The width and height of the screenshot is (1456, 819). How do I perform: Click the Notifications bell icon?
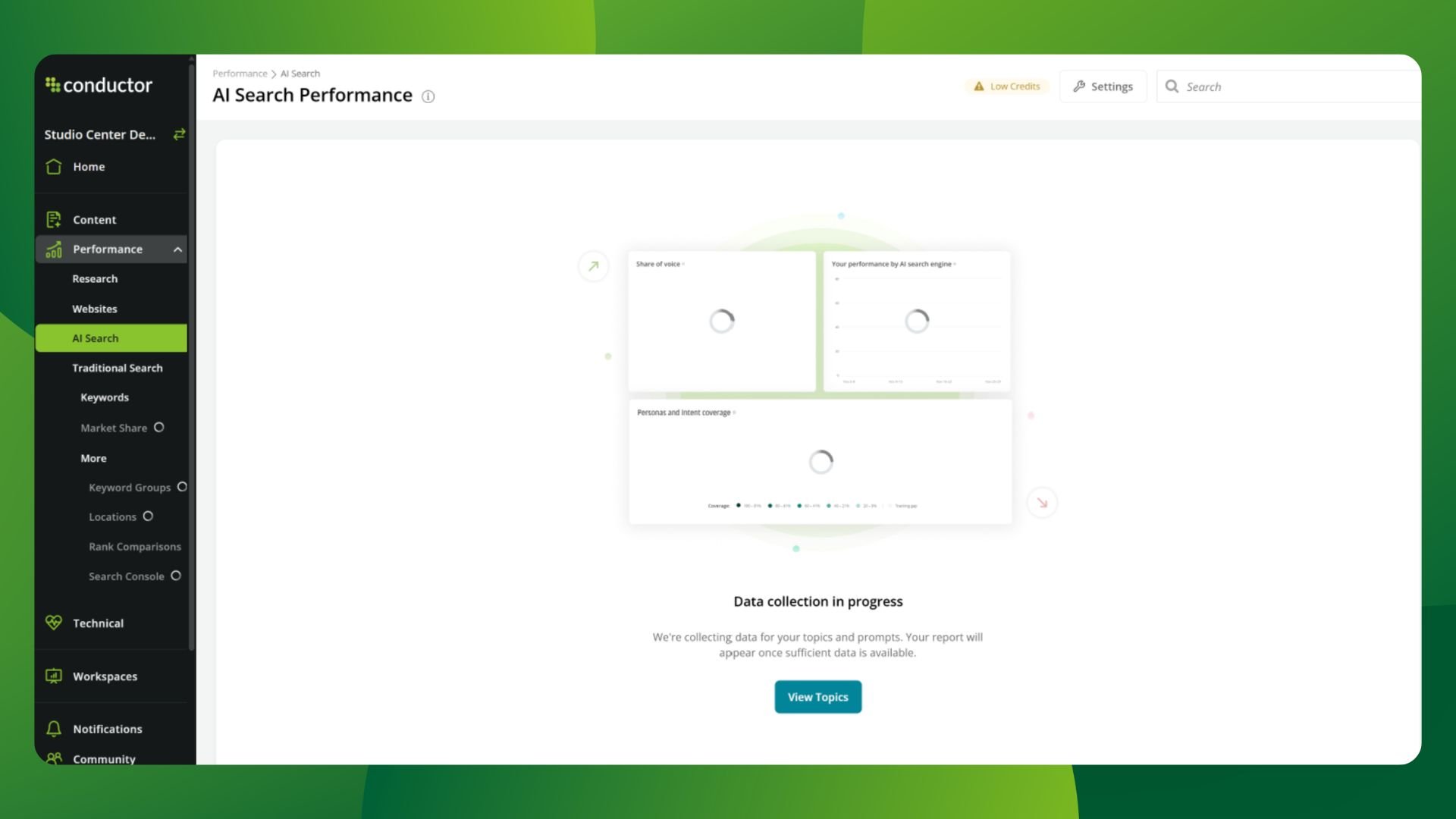(x=53, y=729)
